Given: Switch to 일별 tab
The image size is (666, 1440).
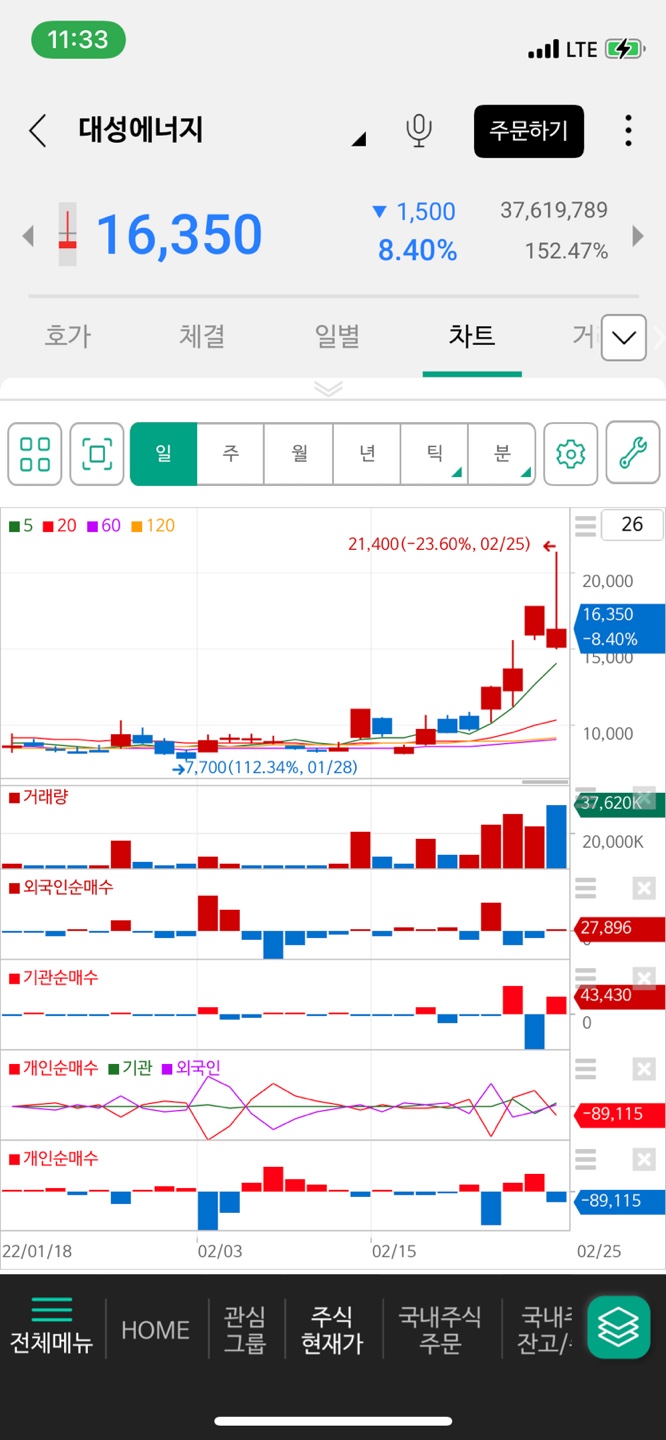Looking at the screenshot, I should [x=337, y=336].
